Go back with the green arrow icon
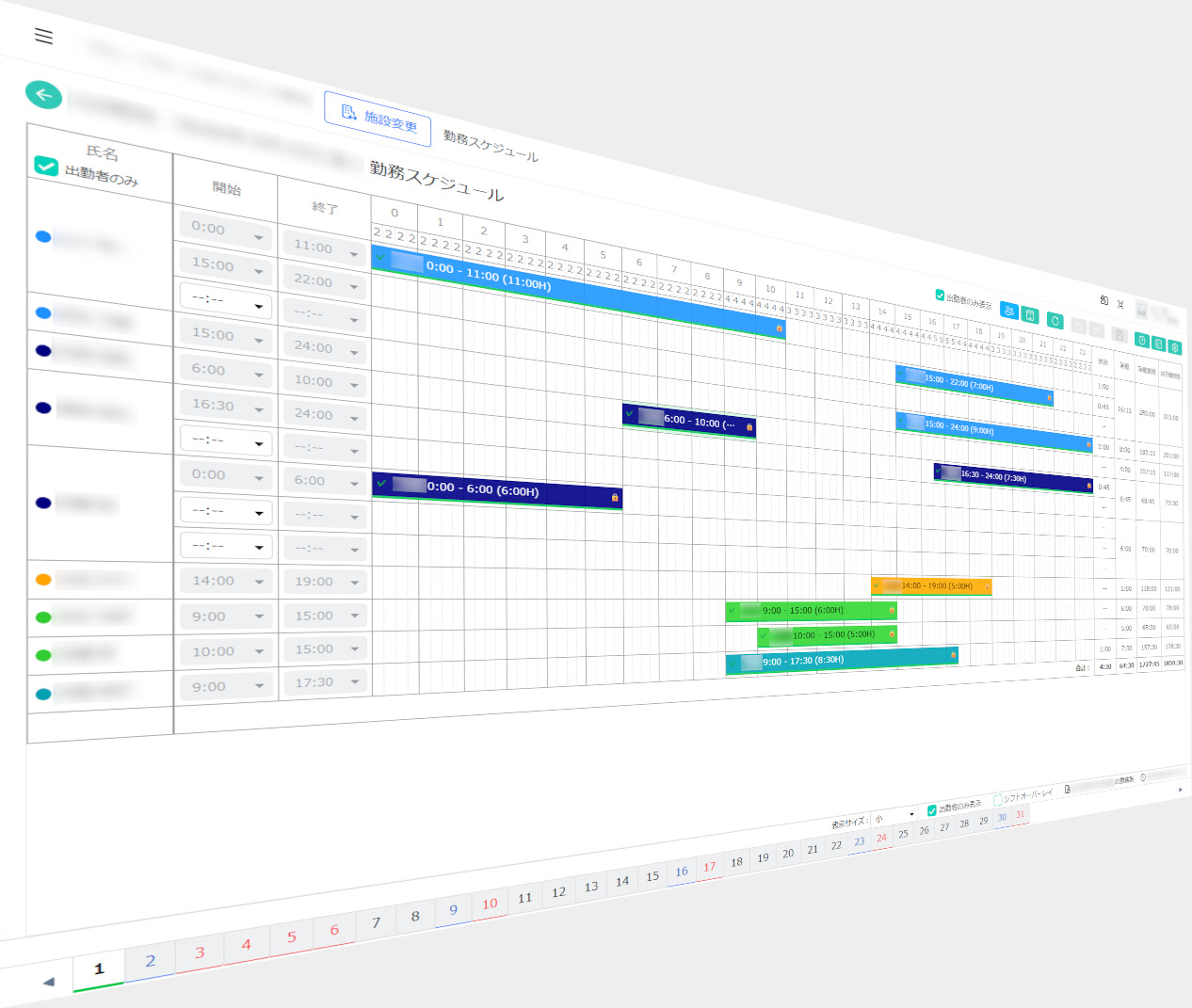The image size is (1192, 1008). pyautogui.click(x=43, y=95)
